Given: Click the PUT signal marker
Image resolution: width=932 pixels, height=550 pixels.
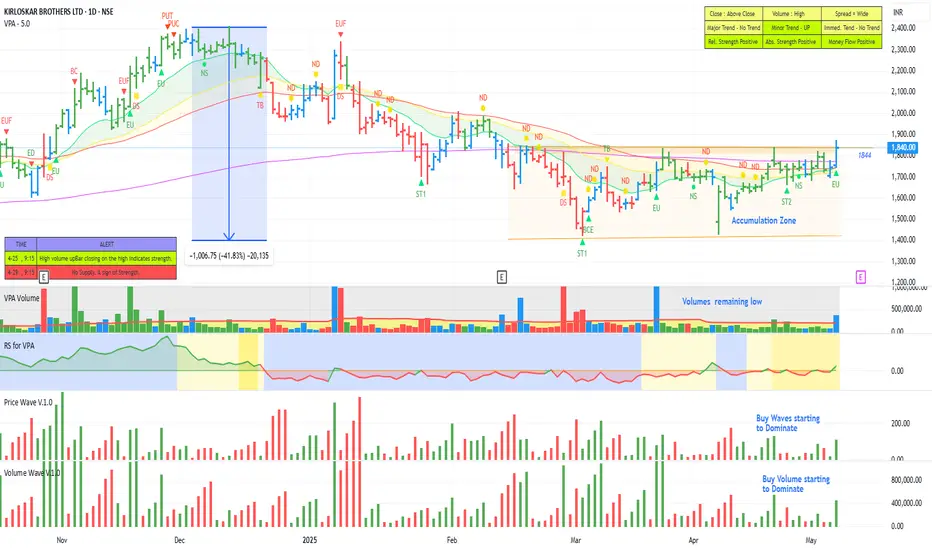Looking at the screenshot, I should tap(167, 16).
